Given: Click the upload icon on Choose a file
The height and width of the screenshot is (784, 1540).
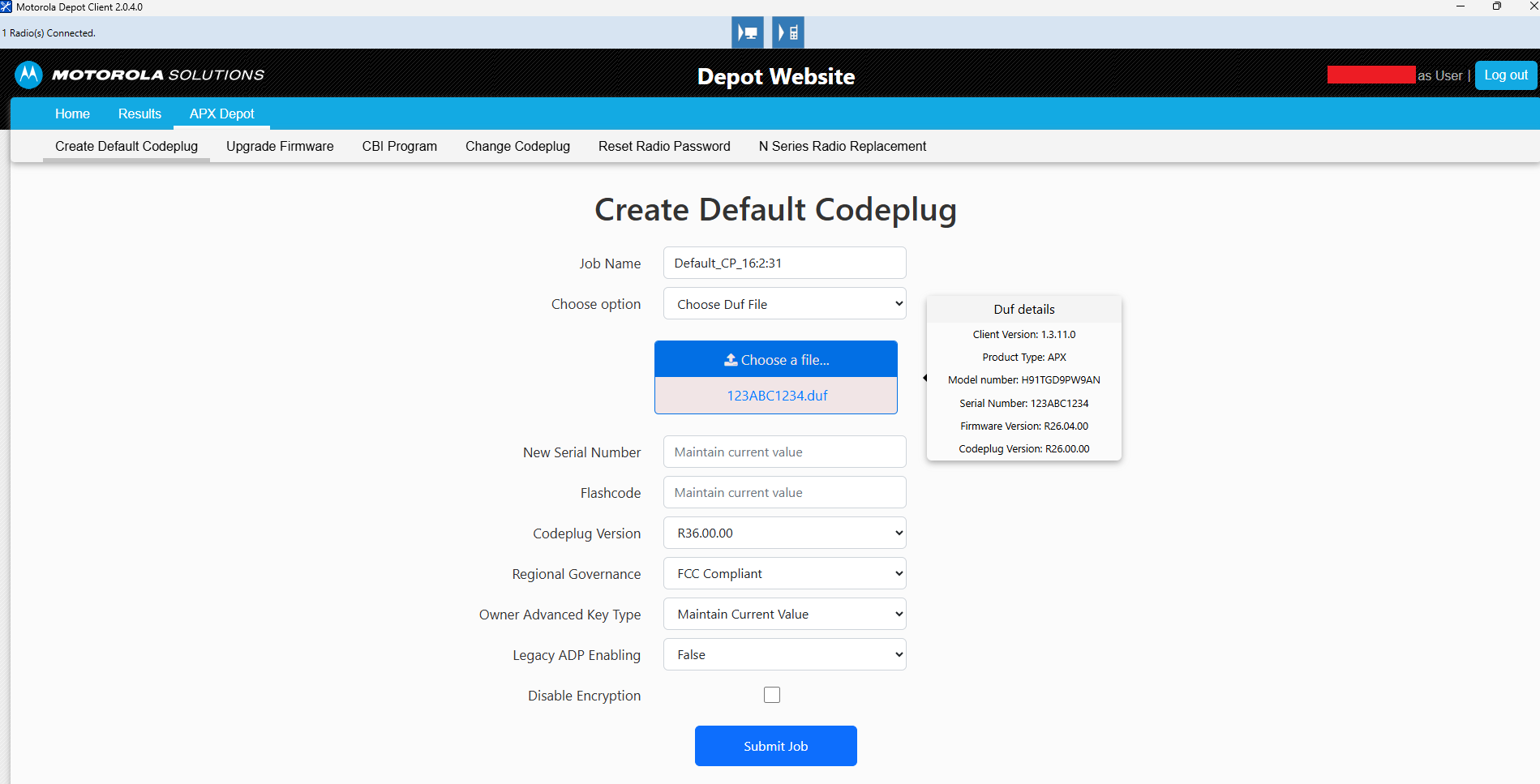Looking at the screenshot, I should (731, 360).
